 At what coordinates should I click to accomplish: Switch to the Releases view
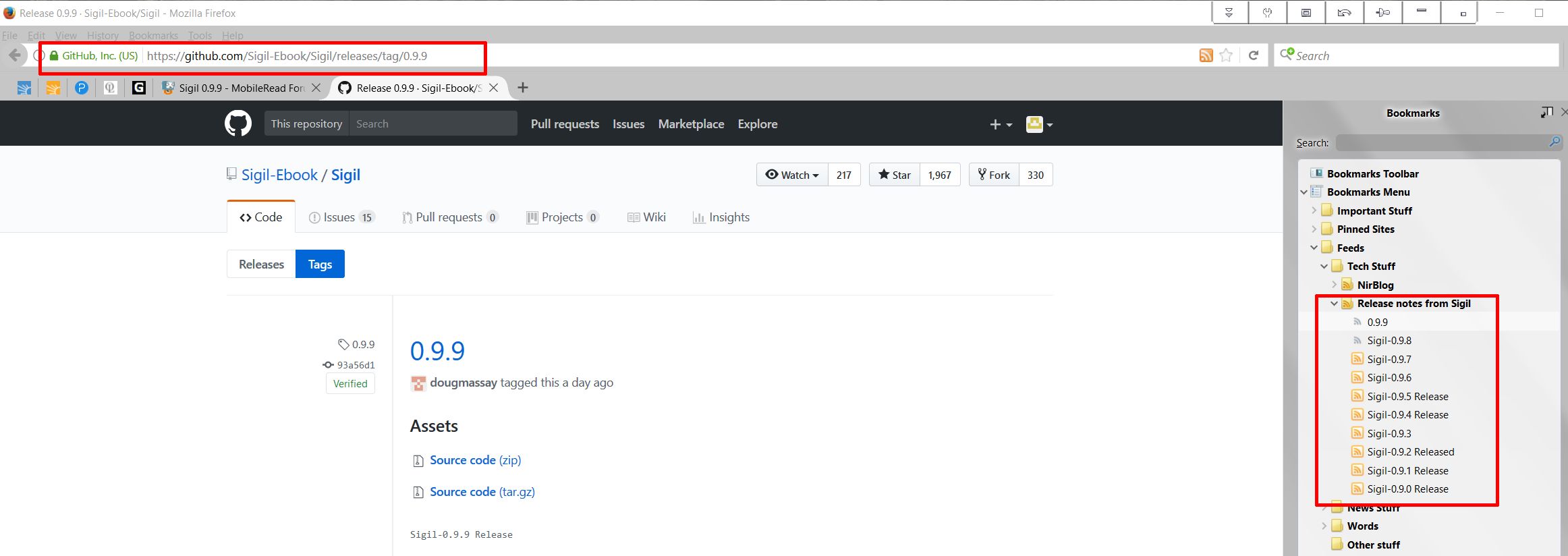click(261, 264)
